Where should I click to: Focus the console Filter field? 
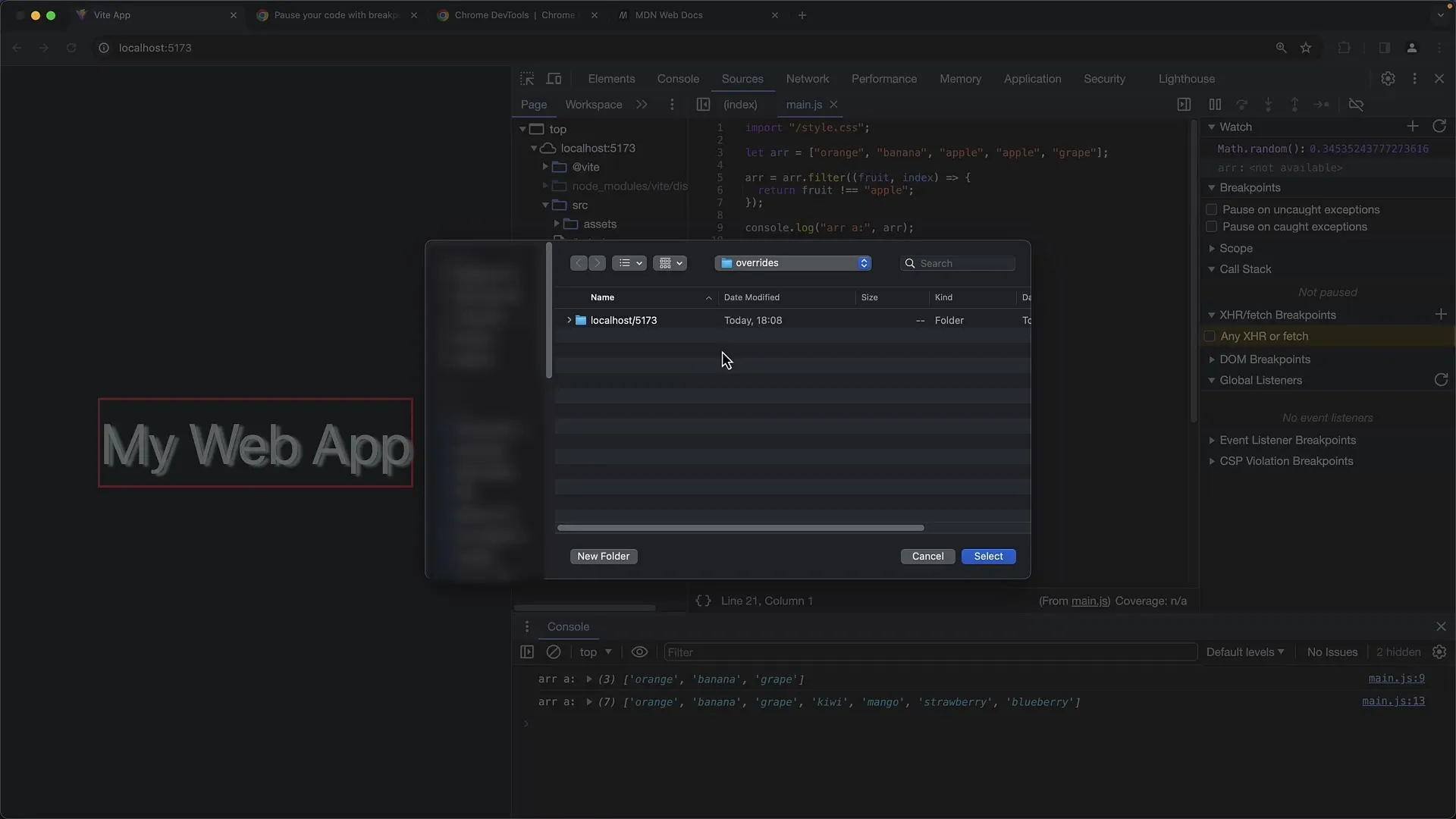click(x=930, y=652)
